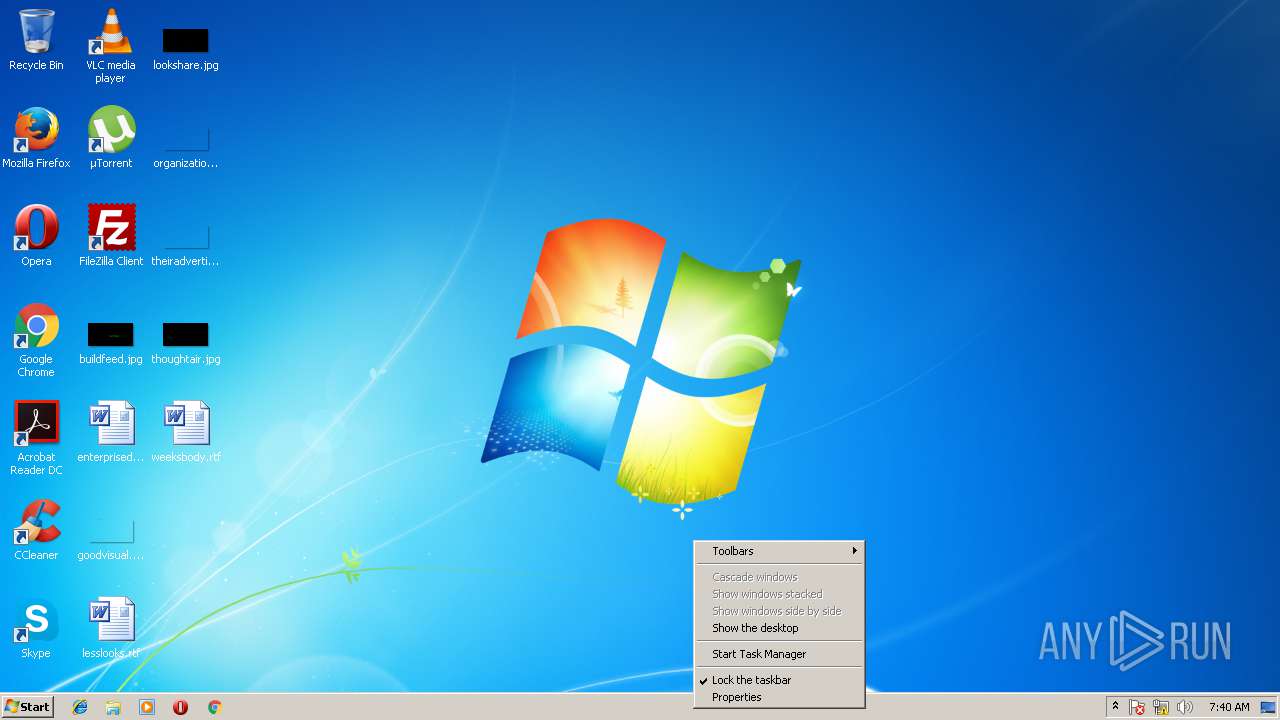Select the buildfeed.jpg file icon

coord(111,342)
